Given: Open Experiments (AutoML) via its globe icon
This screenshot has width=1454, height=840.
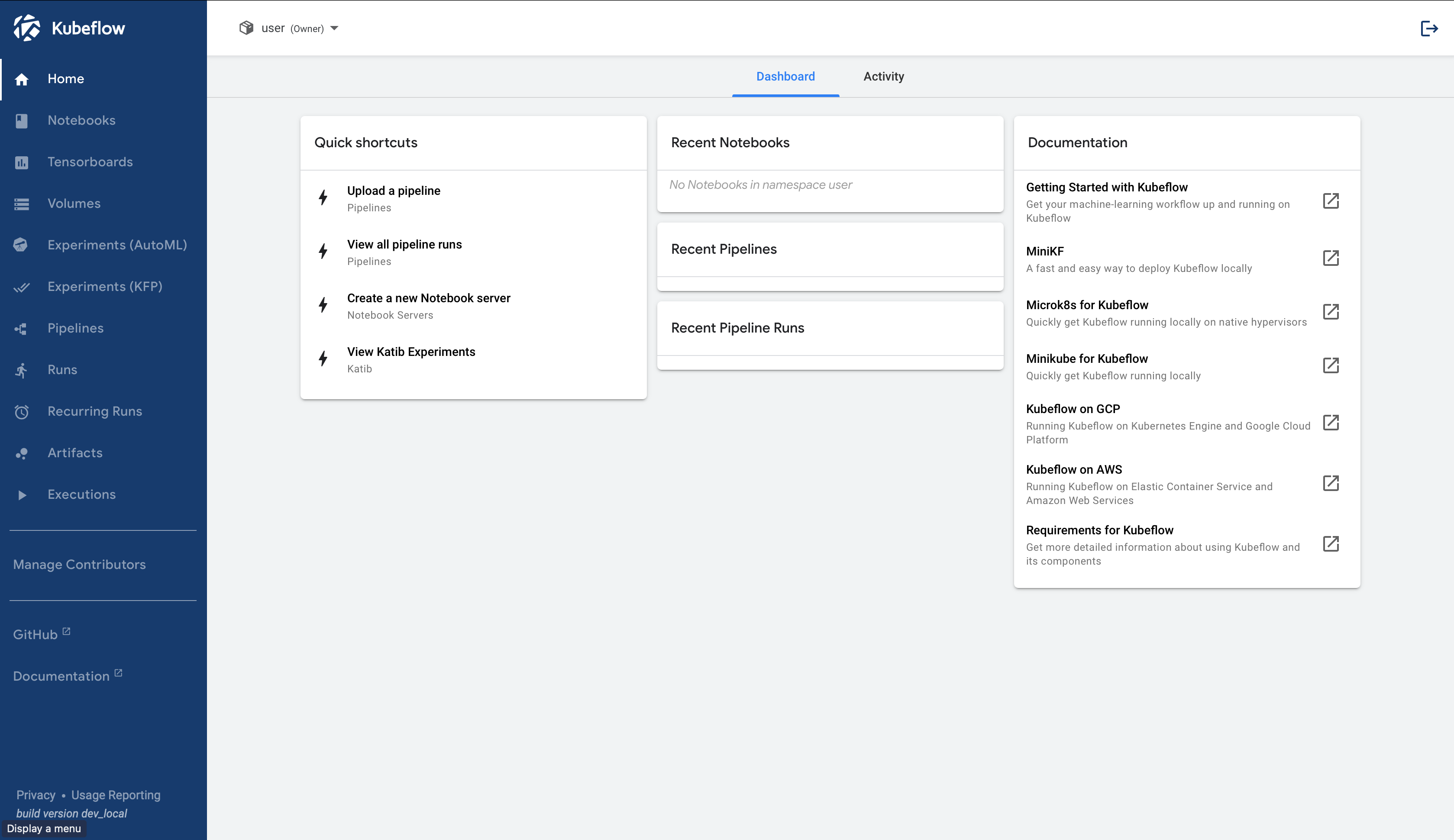Looking at the screenshot, I should (x=21, y=245).
